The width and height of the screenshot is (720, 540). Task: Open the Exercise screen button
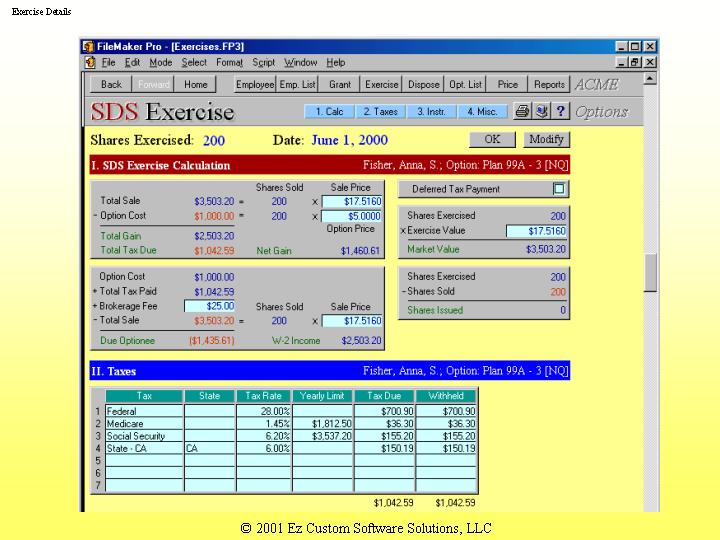(x=382, y=84)
